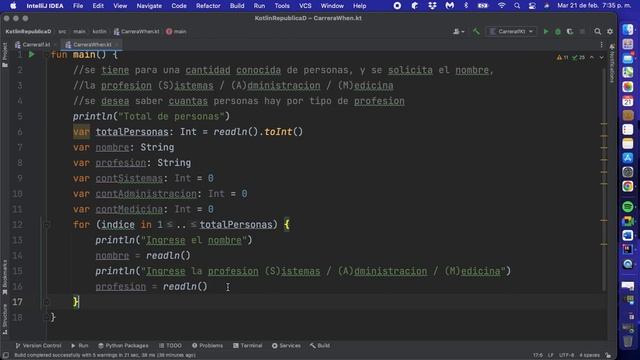
Task: Open the Build menu in menu bar
Action: coord(237,6)
